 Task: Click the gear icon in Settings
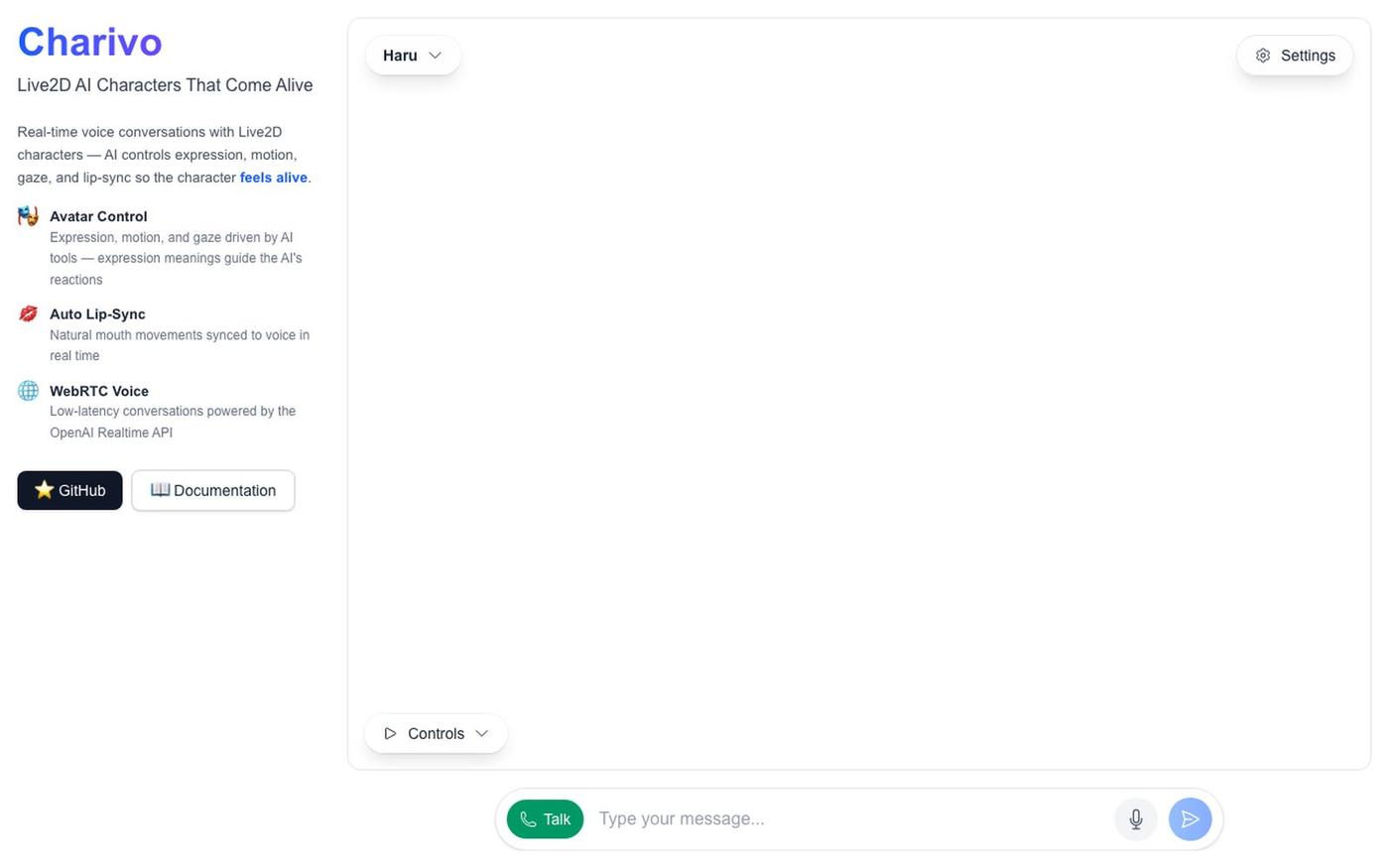(x=1263, y=56)
